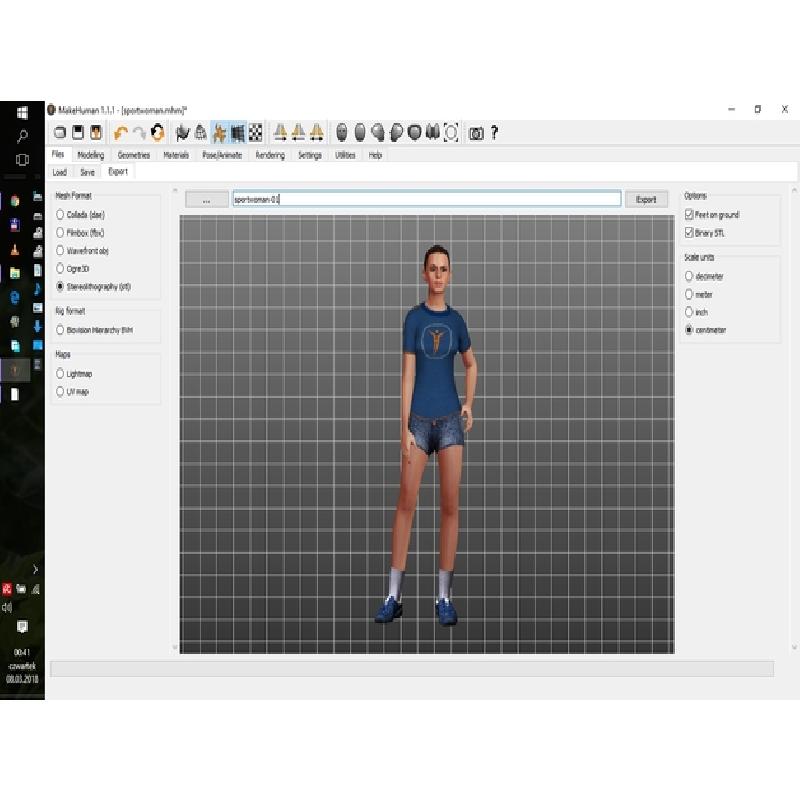Select Wavefront obj mesh format
This screenshot has width=800, height=800.
click(x=82, y=251)
